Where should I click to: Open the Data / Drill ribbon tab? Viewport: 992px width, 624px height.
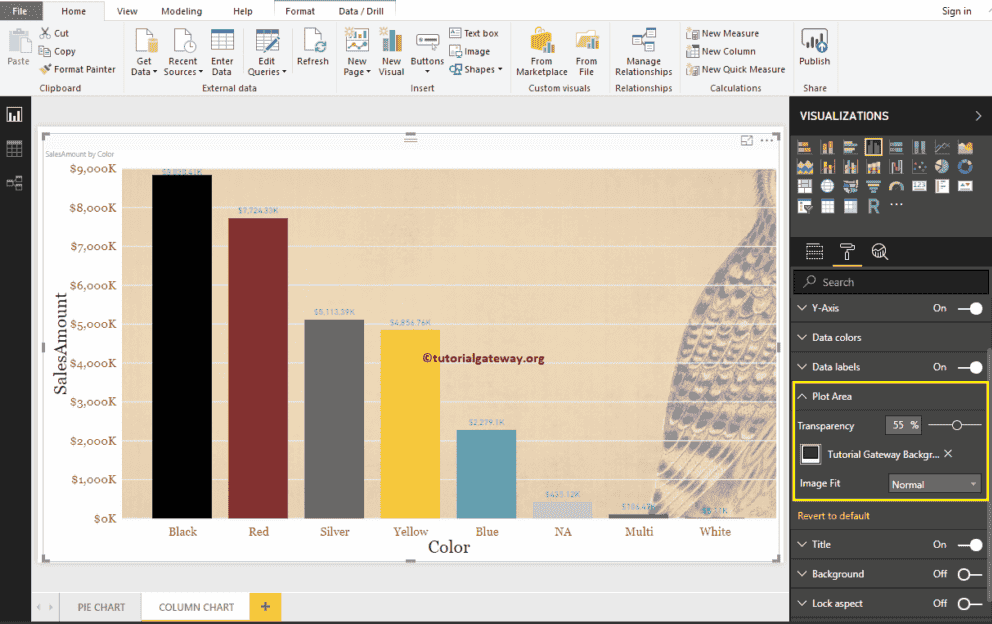coord(361,11)
